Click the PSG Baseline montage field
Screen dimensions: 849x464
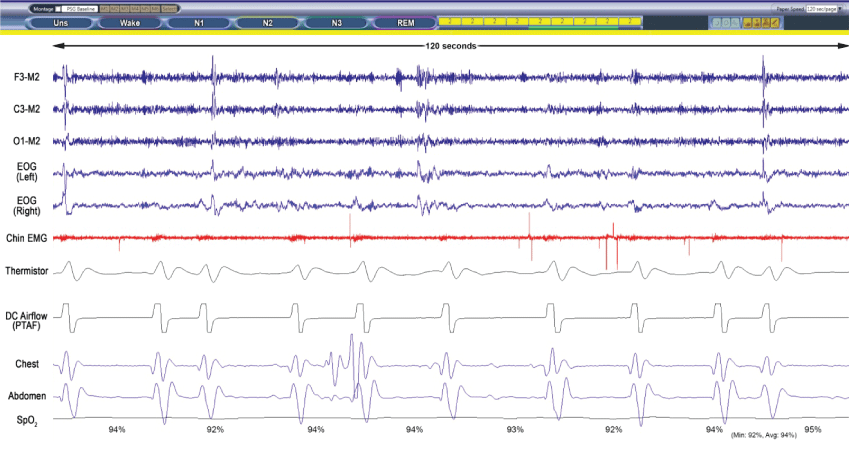click(80, 8)
